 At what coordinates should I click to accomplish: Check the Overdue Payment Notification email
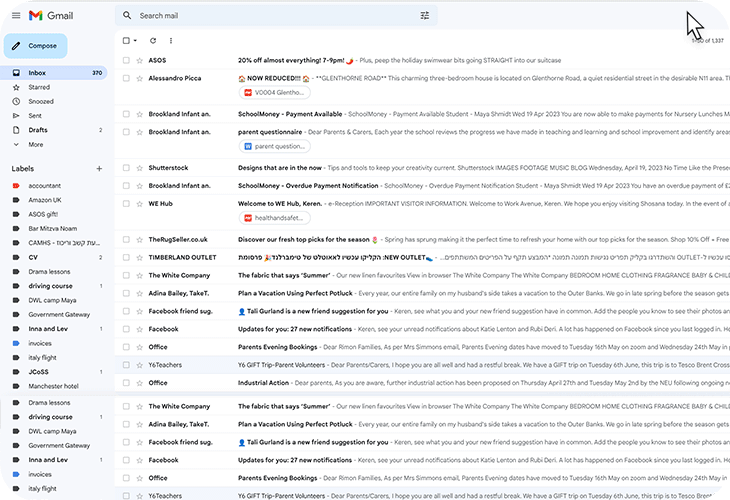(126, 186)
